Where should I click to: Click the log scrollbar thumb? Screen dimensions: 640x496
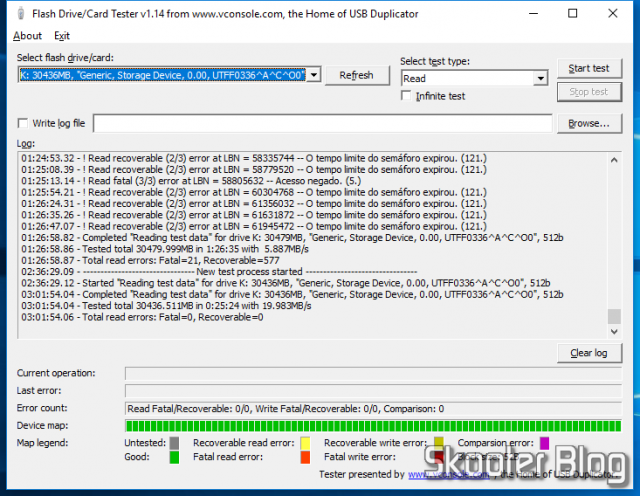coord(614,316)
